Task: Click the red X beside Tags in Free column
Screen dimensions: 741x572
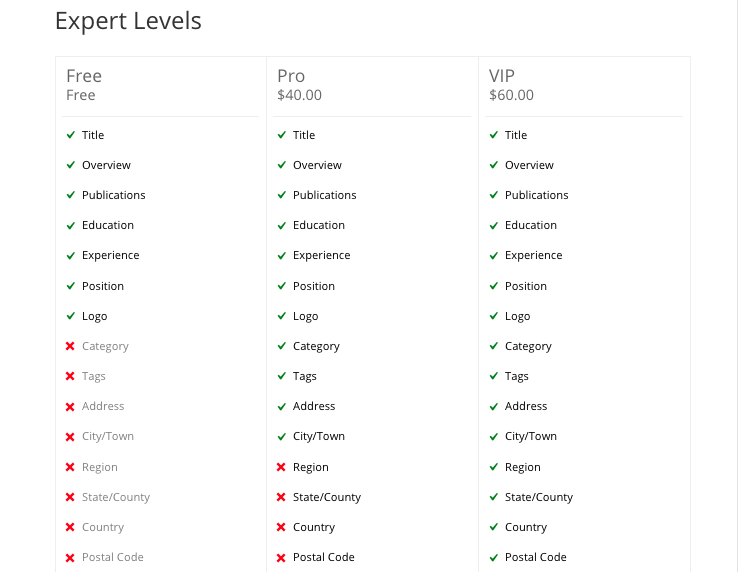Action: coord(70,377)
